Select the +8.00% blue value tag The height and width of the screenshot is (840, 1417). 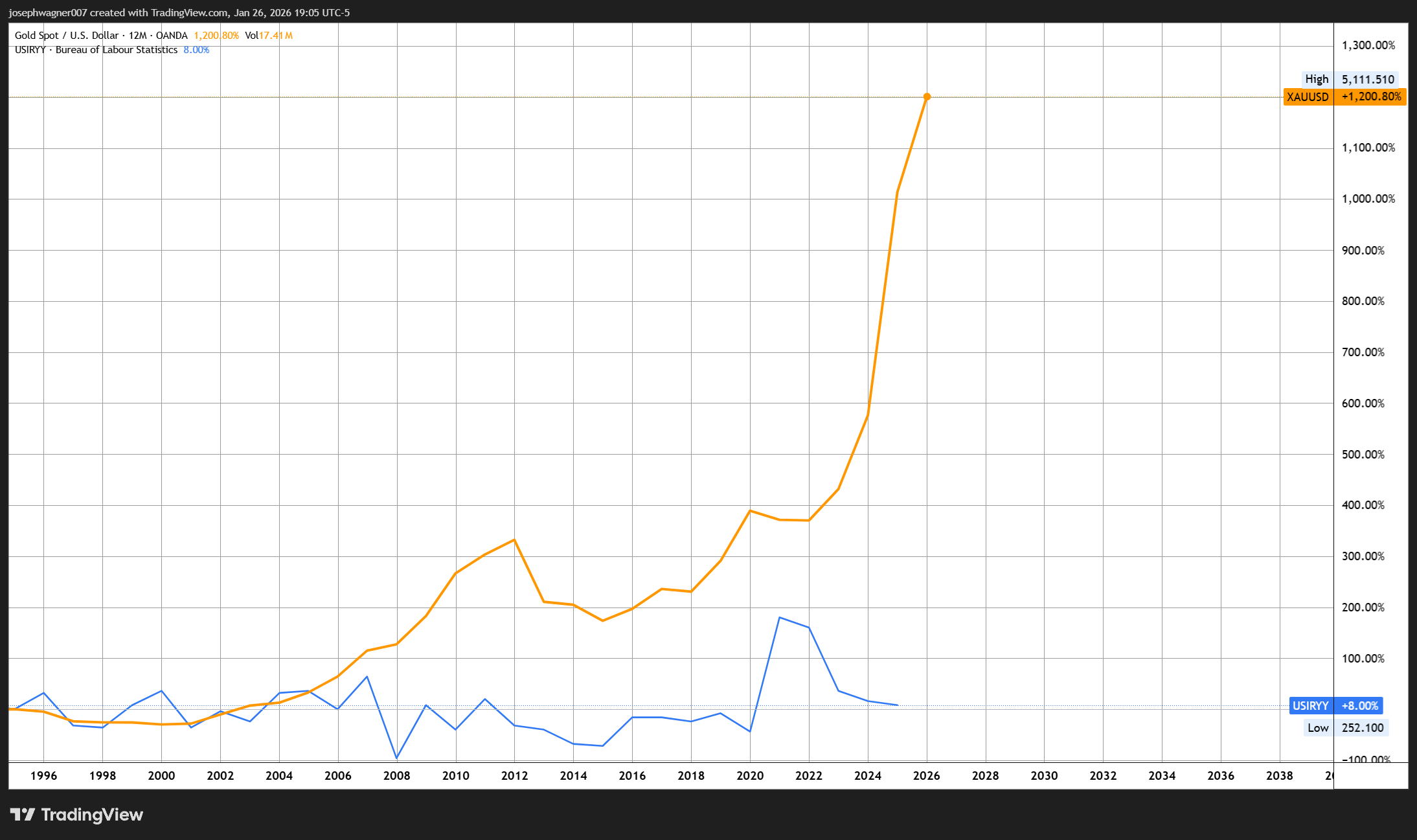coord(1359,706)
